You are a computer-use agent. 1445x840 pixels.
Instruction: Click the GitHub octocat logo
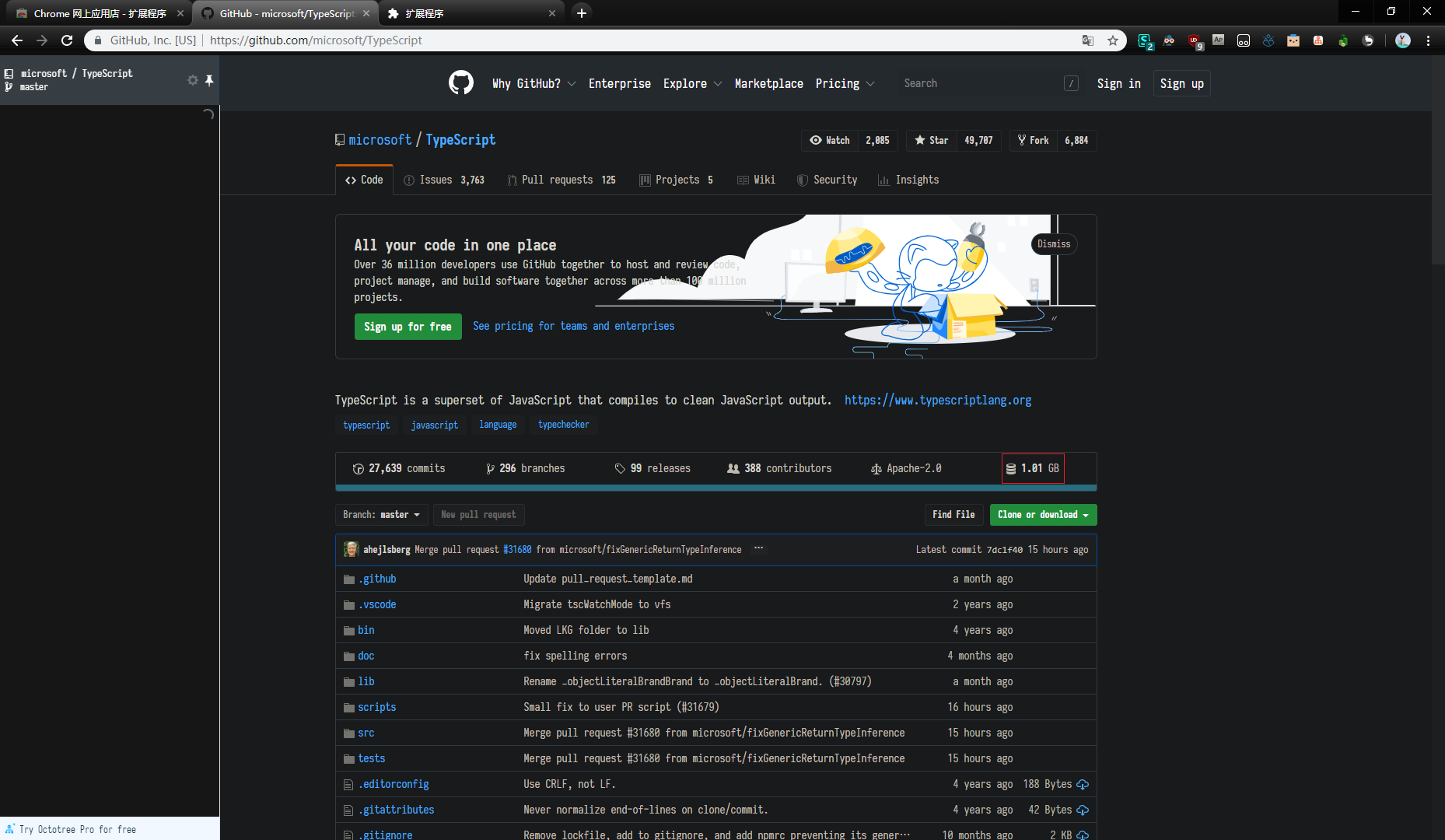pyautogui.click(x=461, y=82)
